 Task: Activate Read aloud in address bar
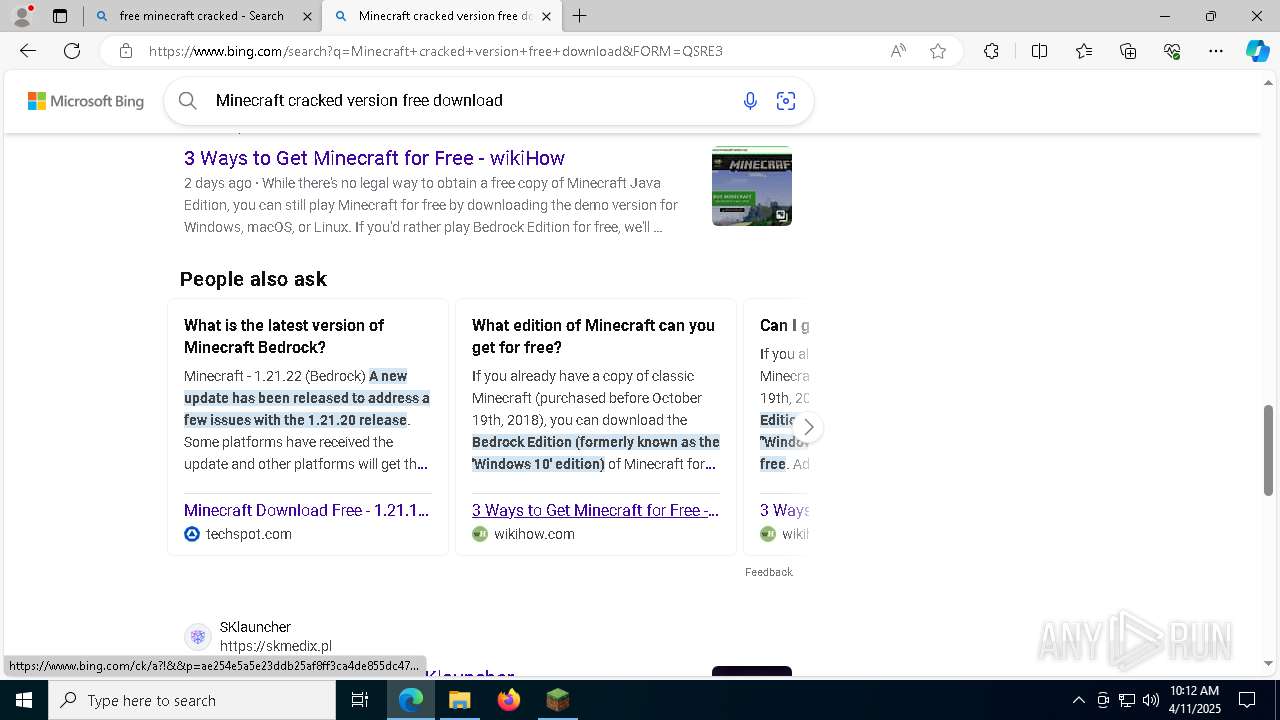(898, 51)
